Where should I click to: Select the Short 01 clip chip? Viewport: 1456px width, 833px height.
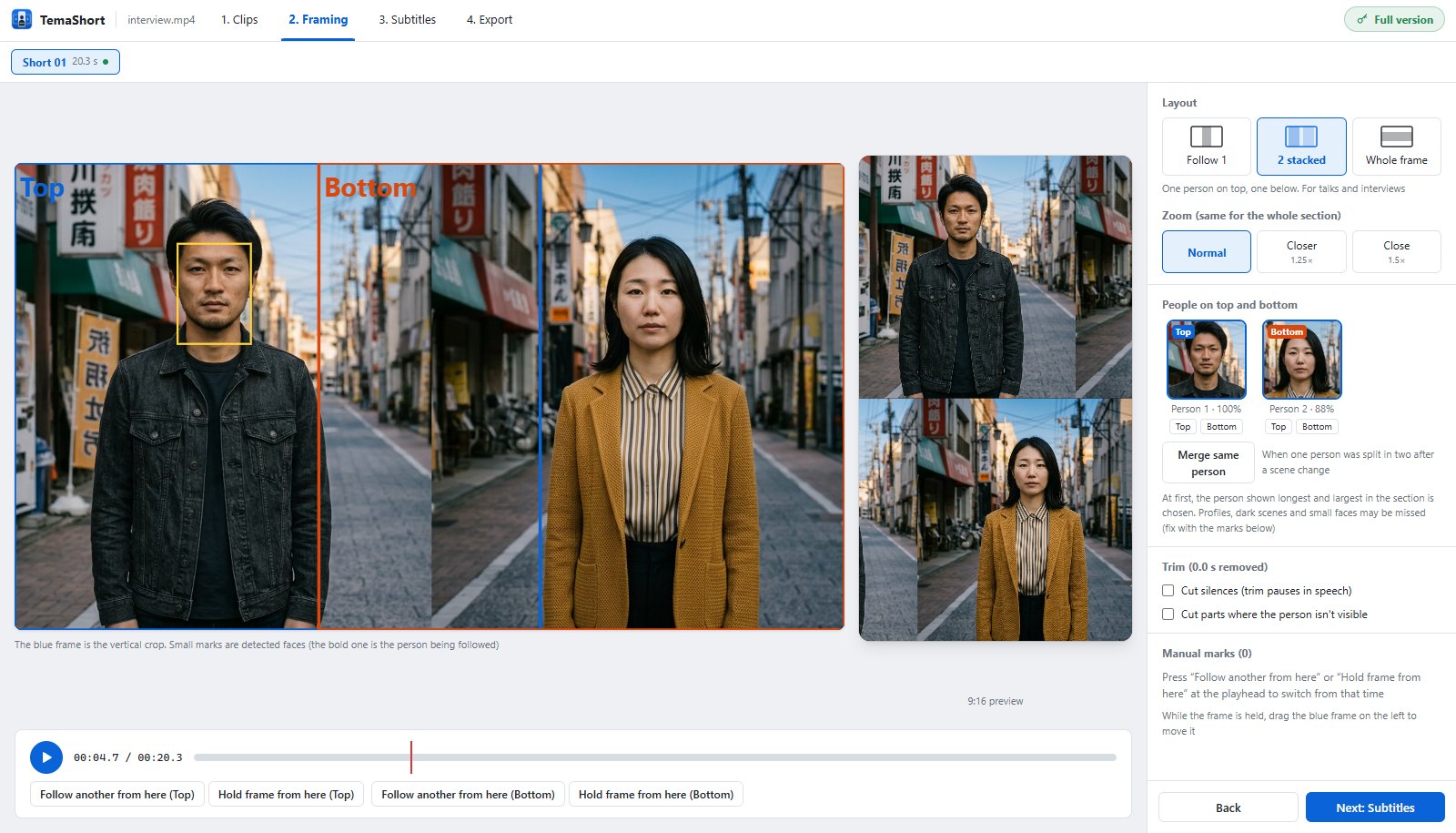click(66, 62)
